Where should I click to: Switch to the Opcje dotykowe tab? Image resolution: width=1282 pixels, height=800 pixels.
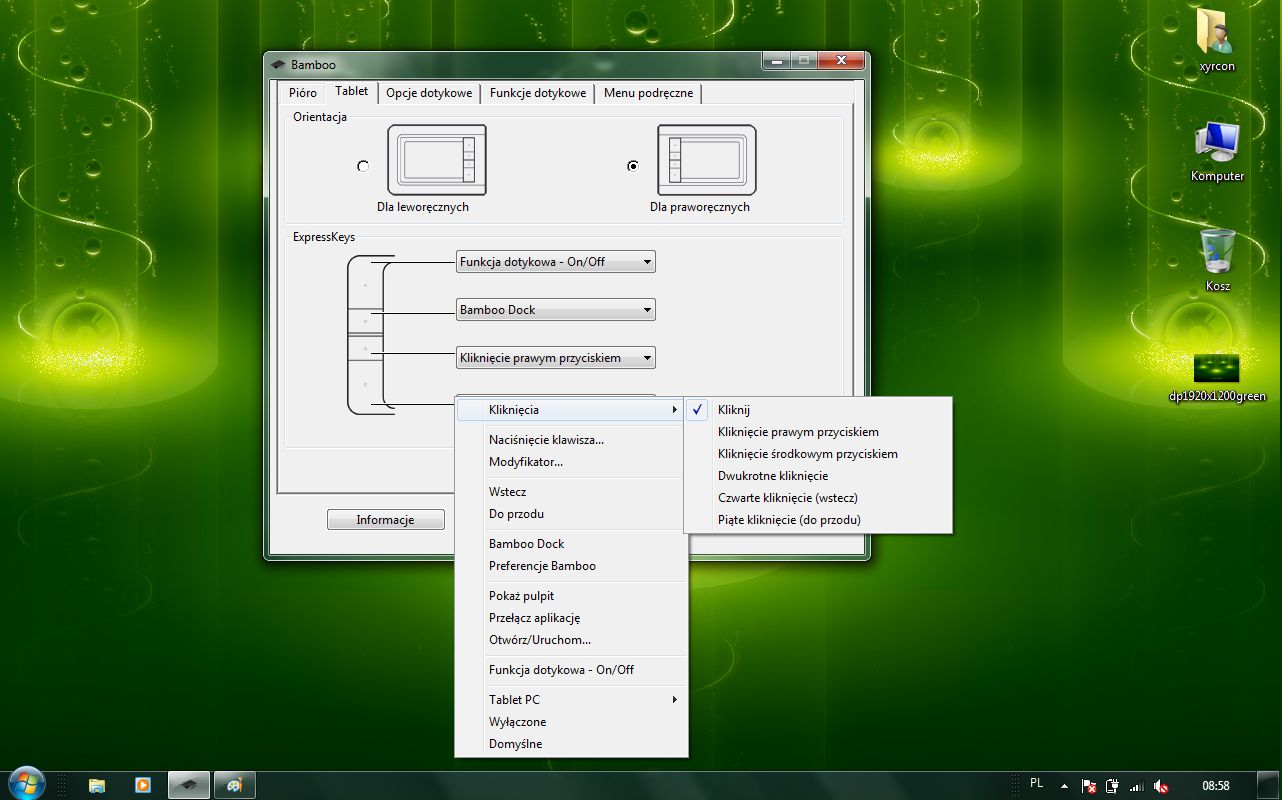click(x=429, y=93)
